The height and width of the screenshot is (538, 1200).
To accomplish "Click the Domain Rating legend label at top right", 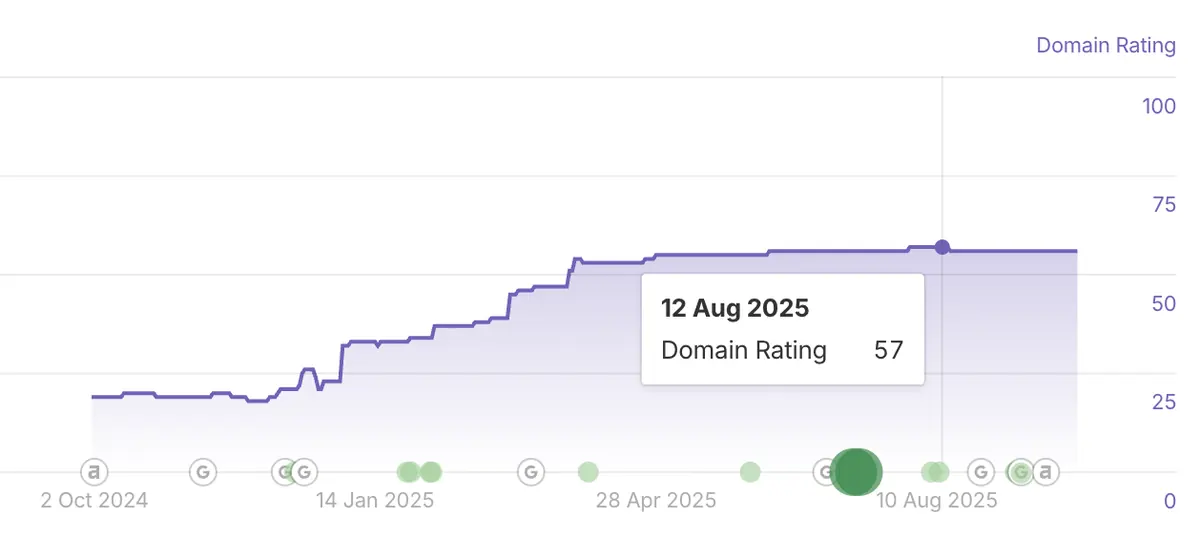I will pyautogui.click(x=1106, y=46).
